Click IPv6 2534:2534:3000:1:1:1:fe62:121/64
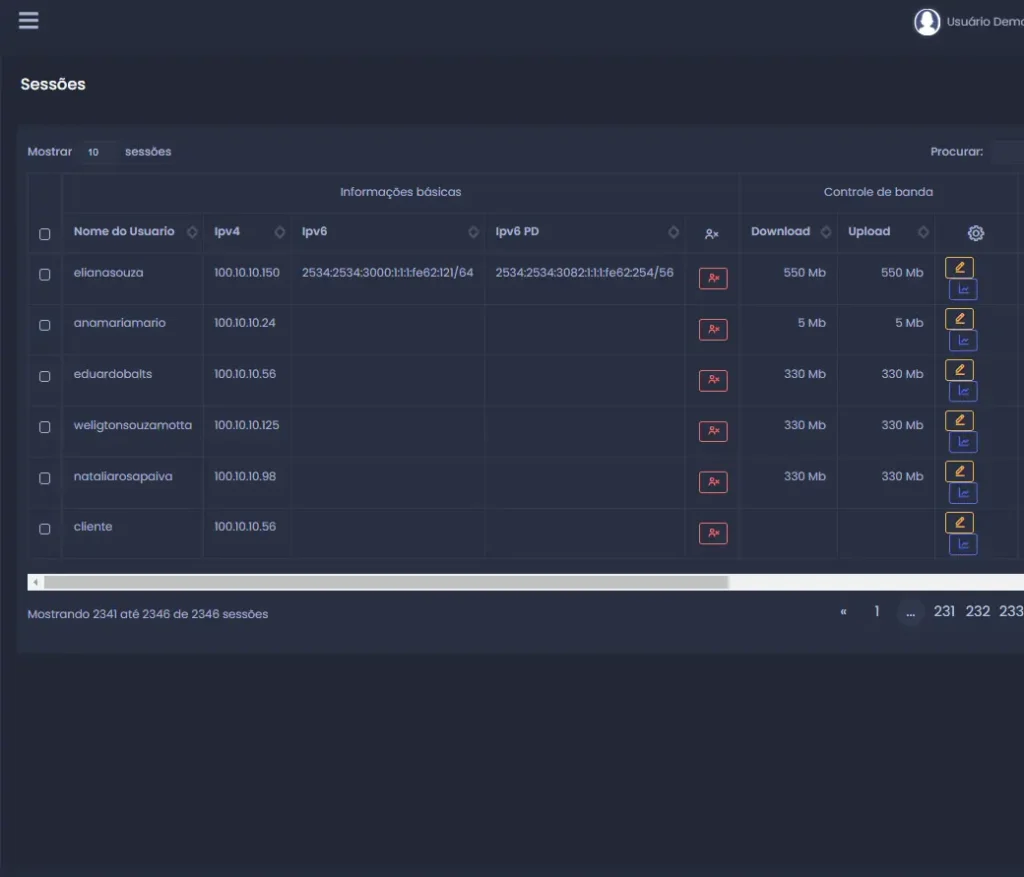Screen dimensions: 1024x877 point(387,273)
